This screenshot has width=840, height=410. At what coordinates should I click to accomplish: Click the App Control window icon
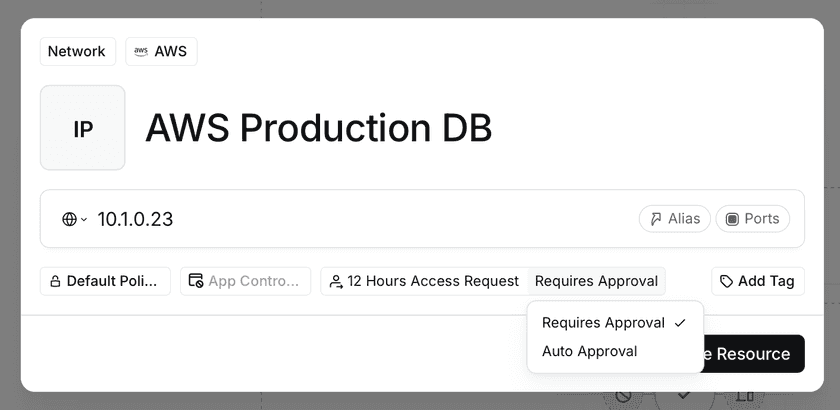pyautogui.click(x=196, y=281)
